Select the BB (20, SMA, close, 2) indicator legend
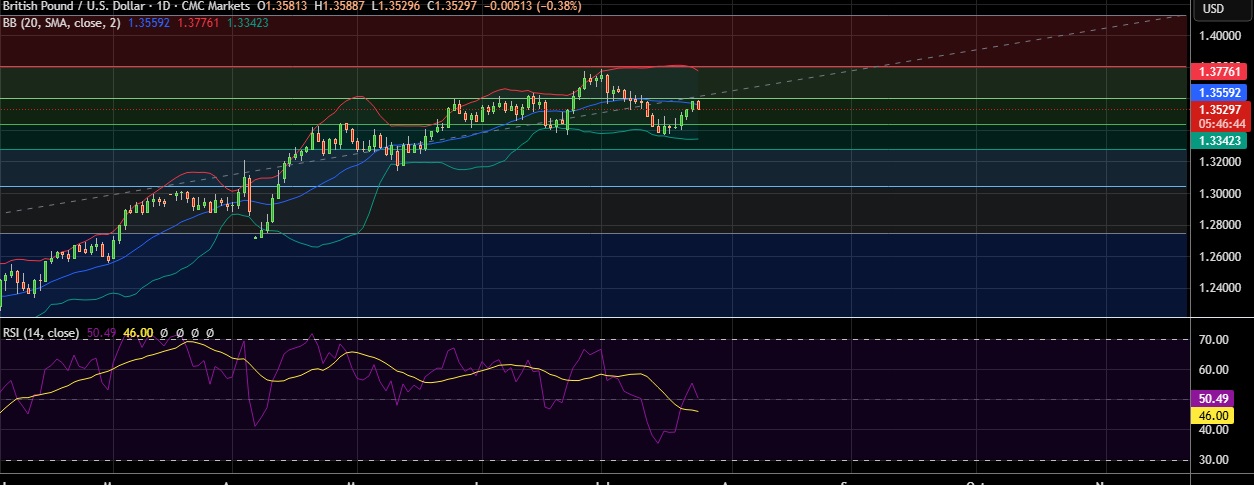The width and height of the screenshot is (1254, 485). coord(60,22)
